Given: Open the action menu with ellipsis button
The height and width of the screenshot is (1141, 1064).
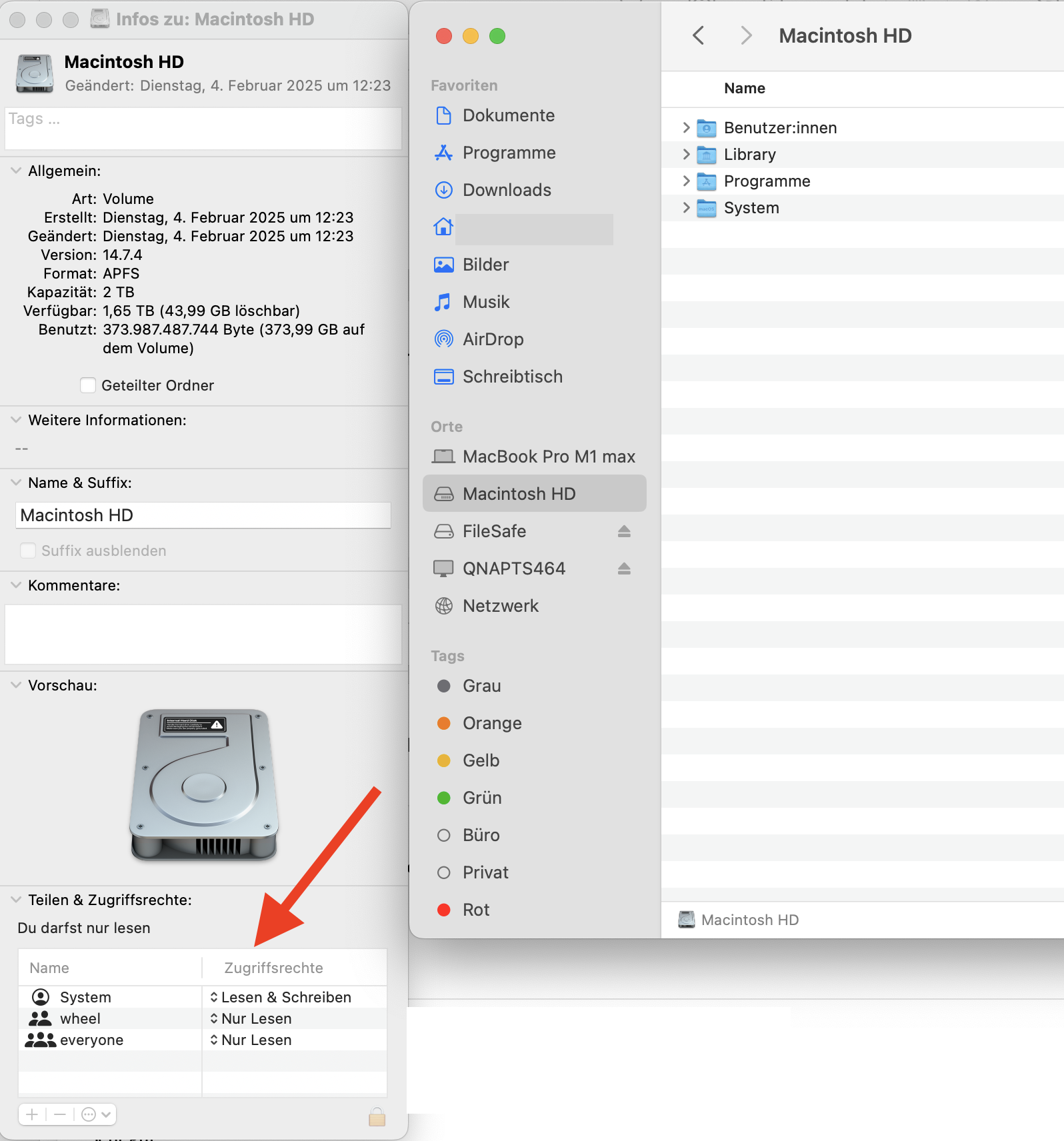Looking at the screenshot, I should 96,1114.
